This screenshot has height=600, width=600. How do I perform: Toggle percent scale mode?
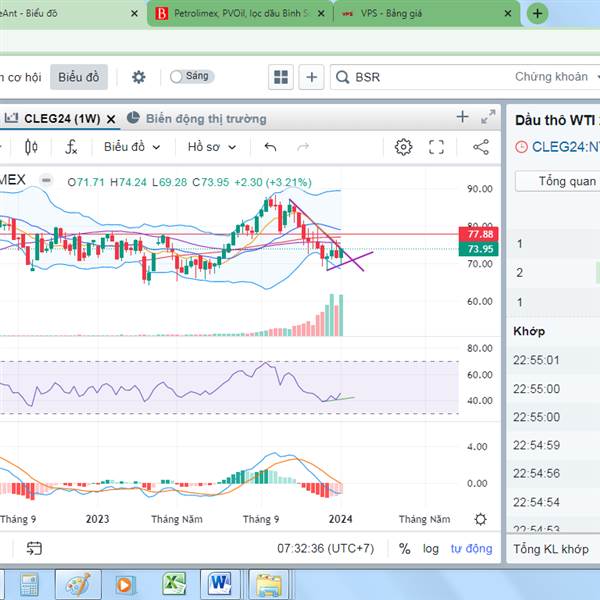click(404, 549)
